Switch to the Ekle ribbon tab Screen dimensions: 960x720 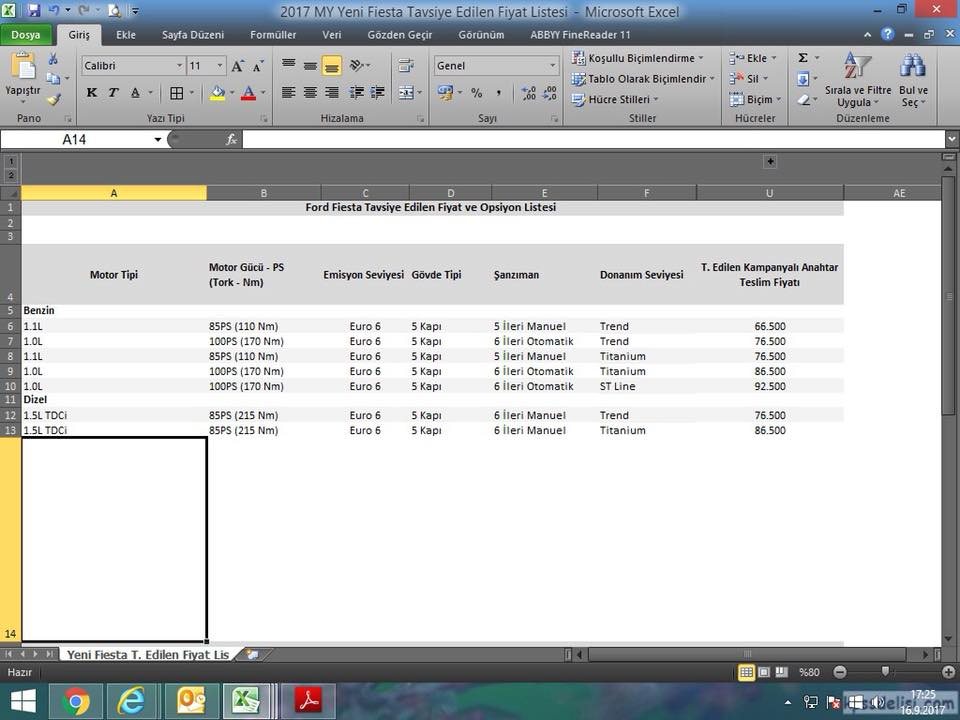click(x=126, y=35)
